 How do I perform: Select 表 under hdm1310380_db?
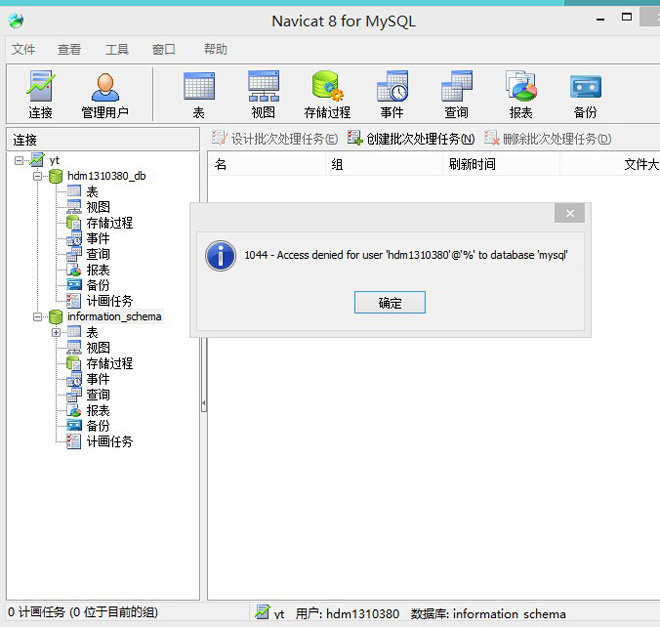92,191
